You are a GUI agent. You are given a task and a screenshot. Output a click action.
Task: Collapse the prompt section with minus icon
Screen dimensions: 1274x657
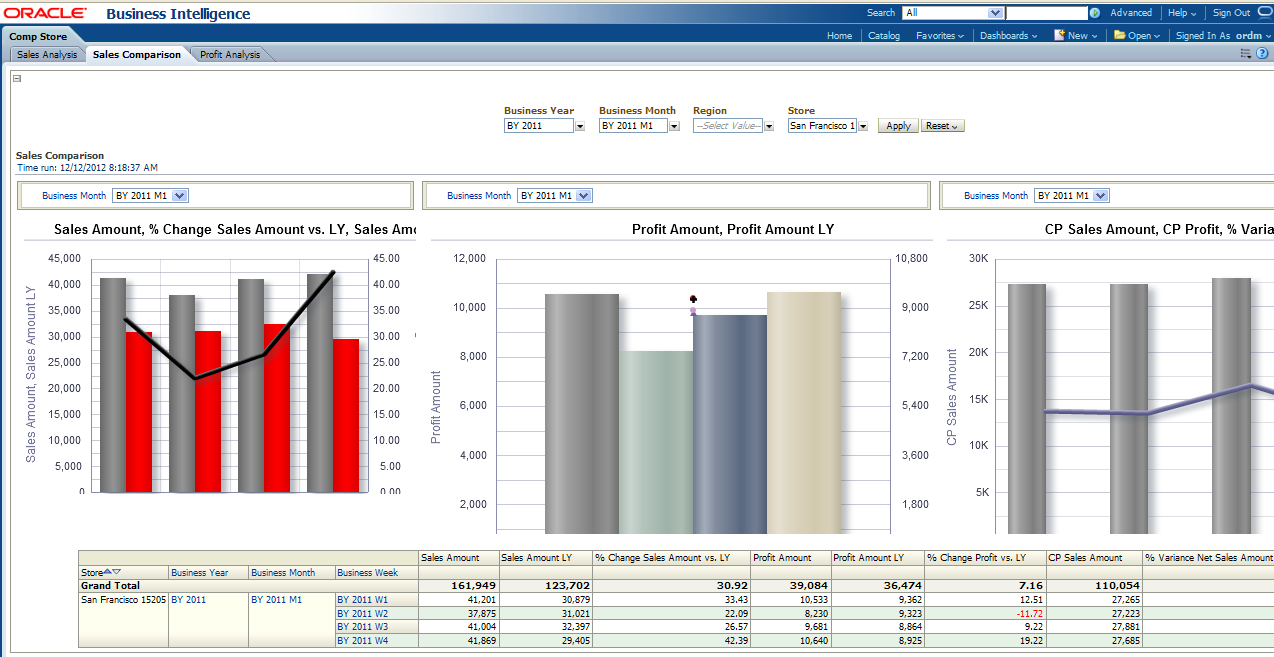click(x=16, y=78)
